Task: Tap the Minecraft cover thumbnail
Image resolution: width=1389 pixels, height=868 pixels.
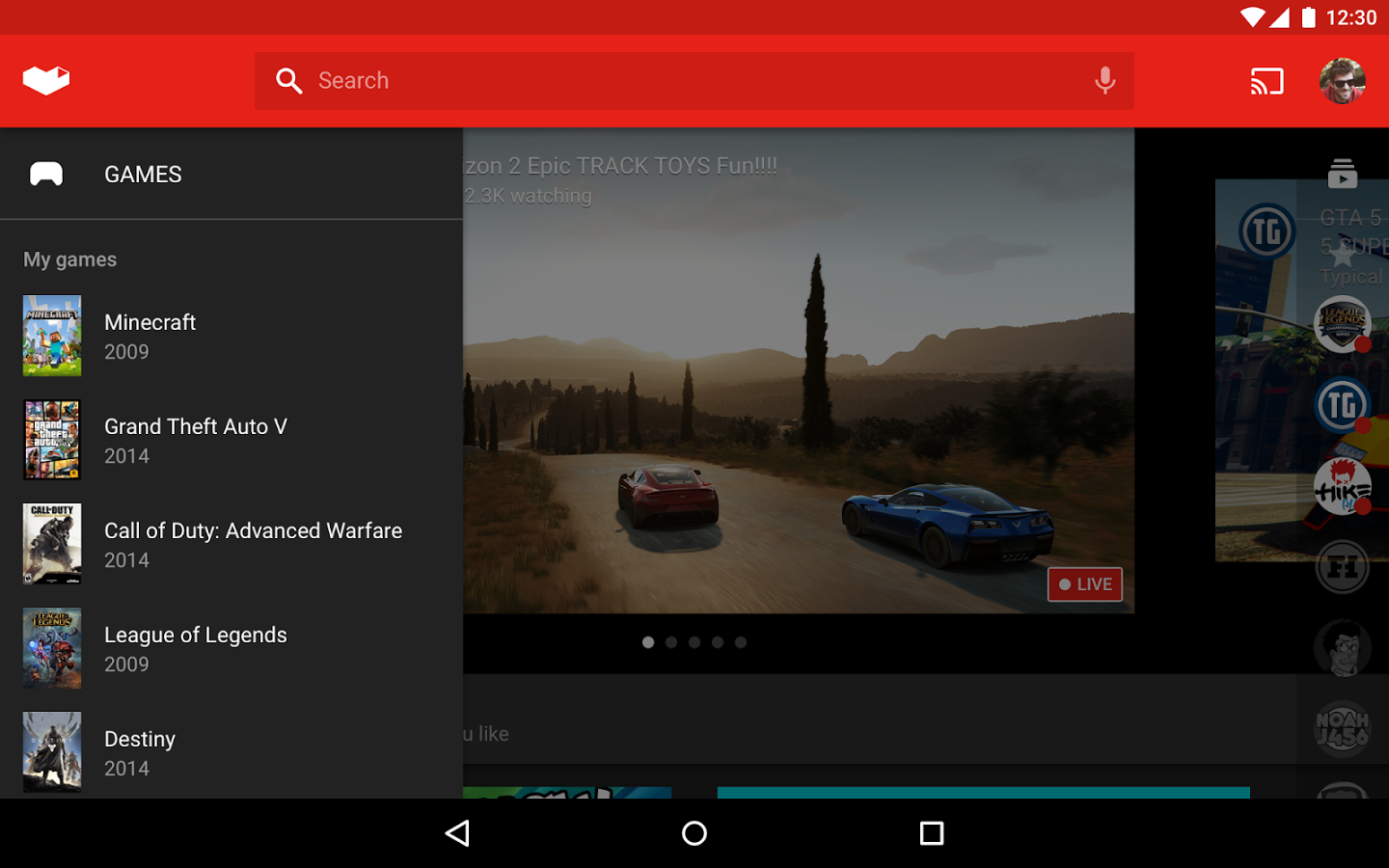Action: [x=52, y=336]
